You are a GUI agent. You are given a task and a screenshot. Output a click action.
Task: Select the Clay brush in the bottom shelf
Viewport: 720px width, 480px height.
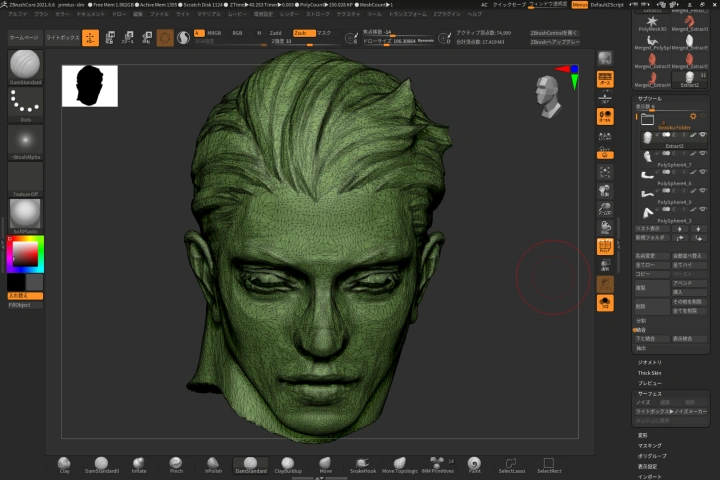[x=64, y=465]
